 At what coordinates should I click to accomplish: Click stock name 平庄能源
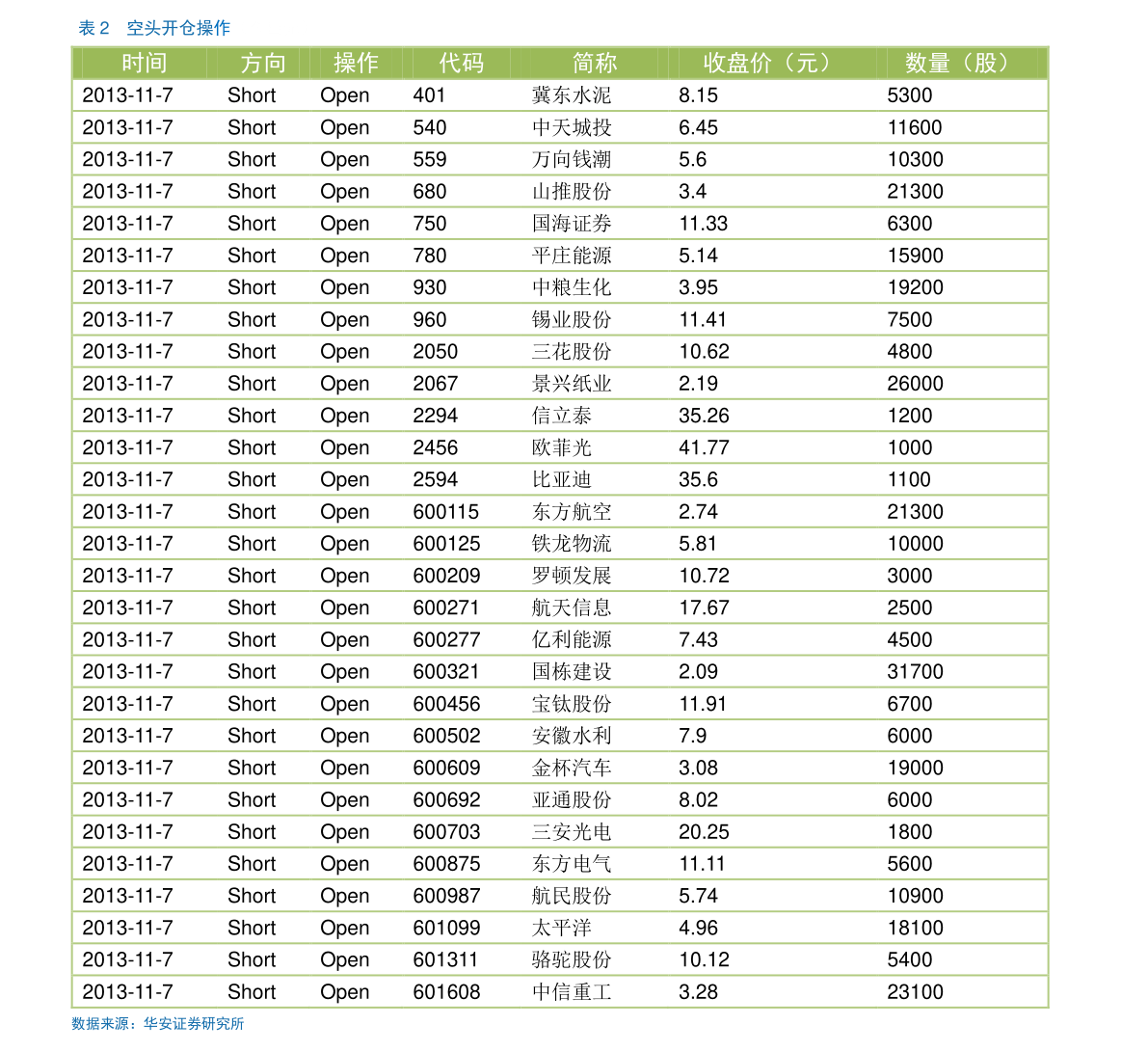[x=571, y=256]
